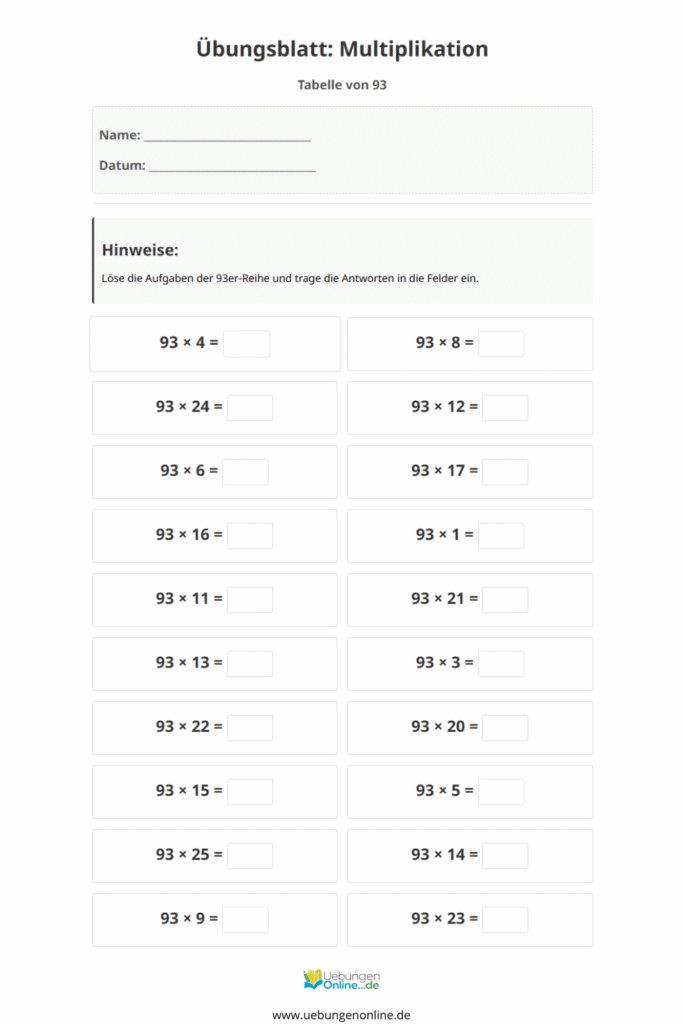Image resolution: width=683 pixels, height=1024 pixels.
Task: Click the answer box for 93 × 24
Action: (250, 408)
